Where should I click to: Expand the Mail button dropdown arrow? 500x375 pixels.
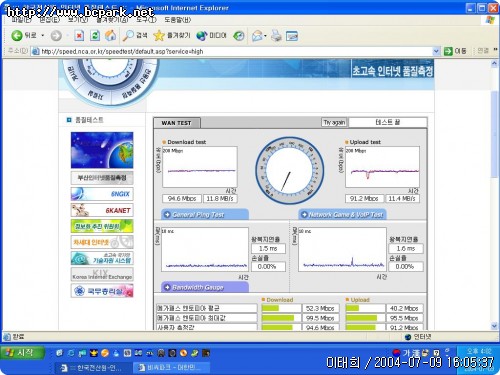(265, 36)
